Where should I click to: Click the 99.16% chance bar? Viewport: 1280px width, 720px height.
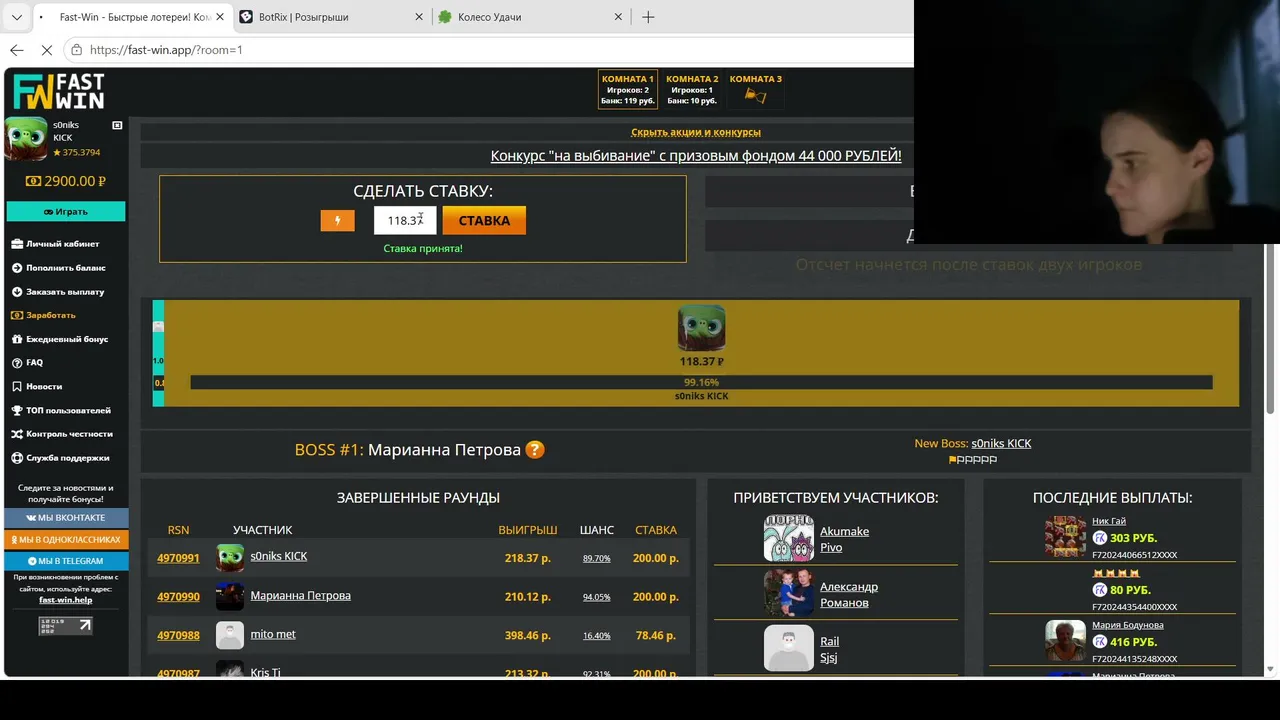tap(701, 382)
